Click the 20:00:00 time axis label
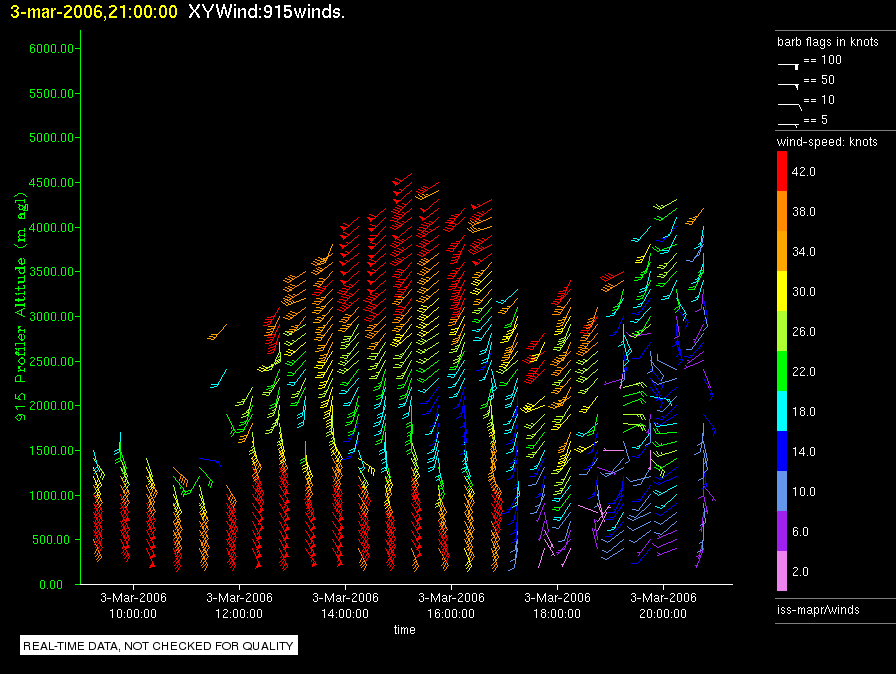The height and width of the screenshot is (674, 896). point(663,614)
